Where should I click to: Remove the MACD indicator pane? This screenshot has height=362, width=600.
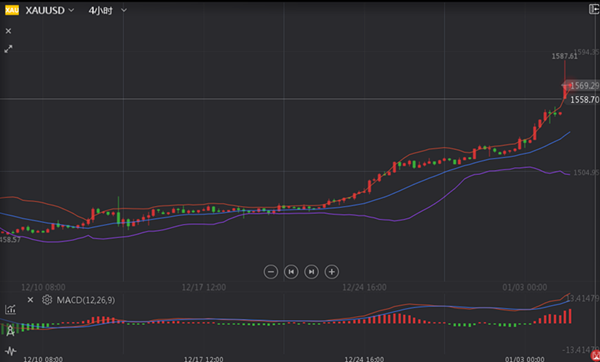[31, 300]
